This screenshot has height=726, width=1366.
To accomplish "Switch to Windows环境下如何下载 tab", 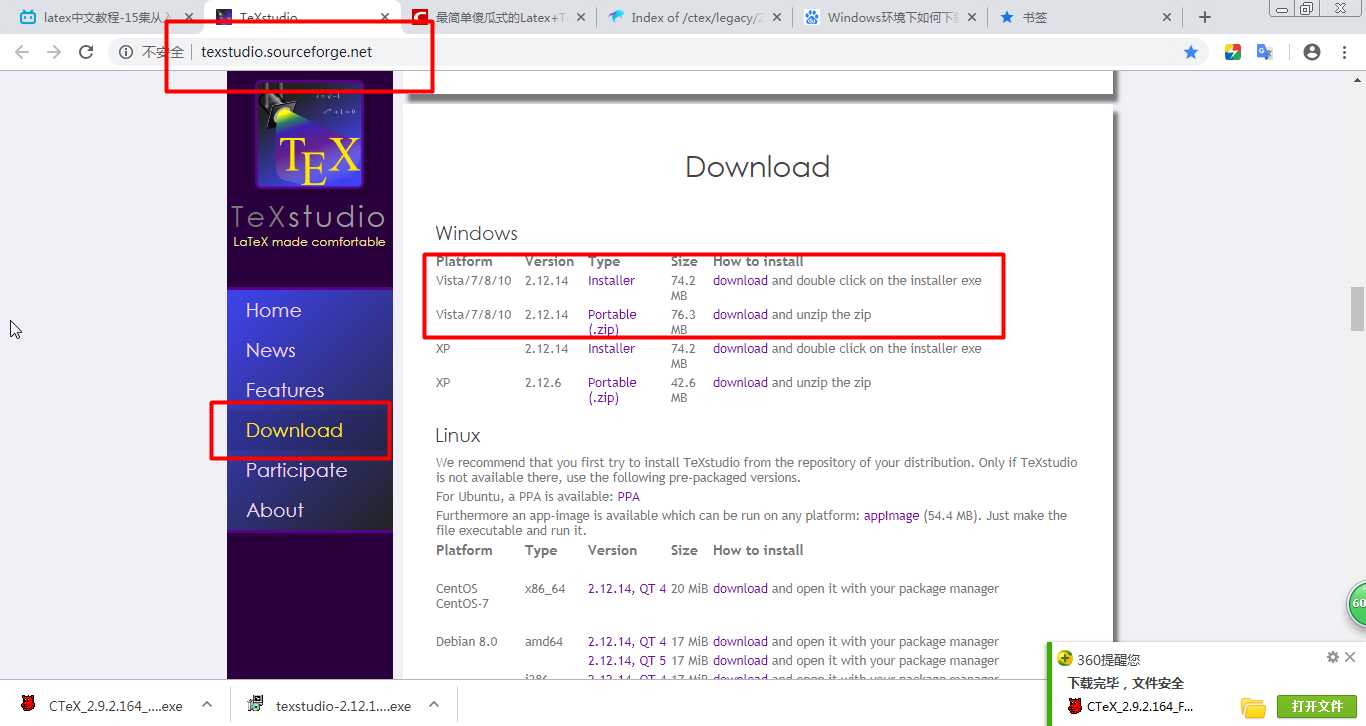I will coord(890,17).
